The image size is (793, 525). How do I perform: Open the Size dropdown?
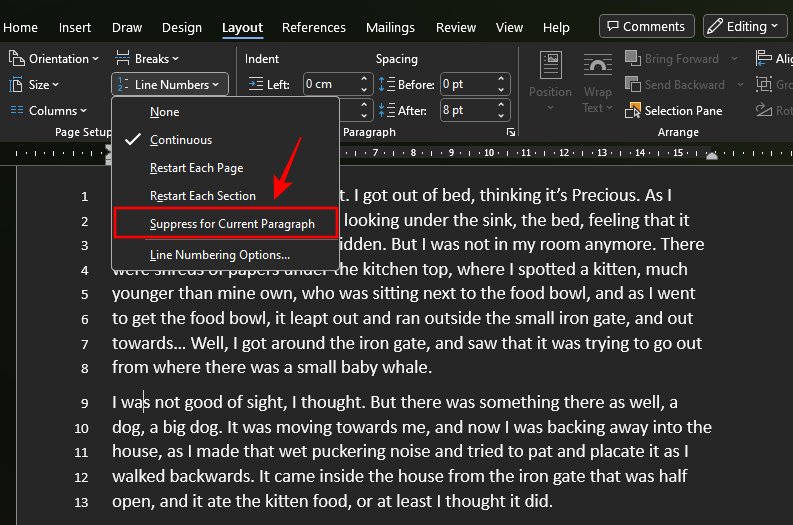pyautogui.click(x=34, y=84)
